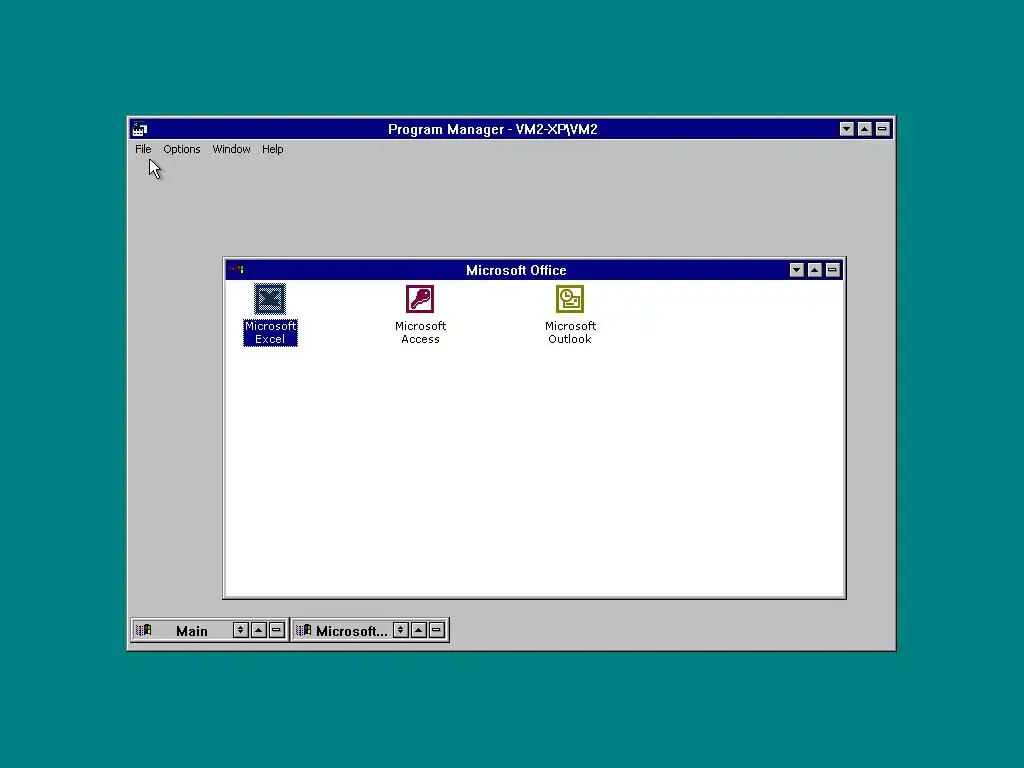The width and height of the screenshot is (1024, 768).
Task: Select the Microsoft Excel program icon
Action: [270, 299]
